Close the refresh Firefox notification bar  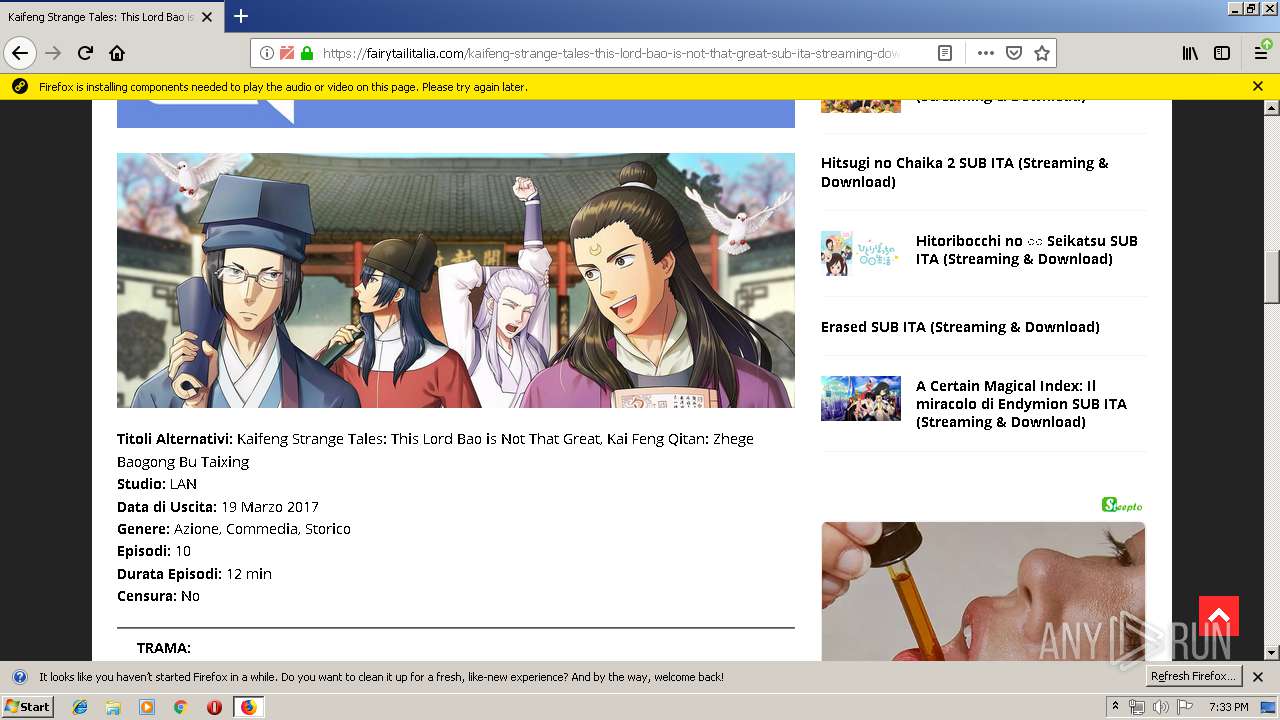click(1258, 677)
